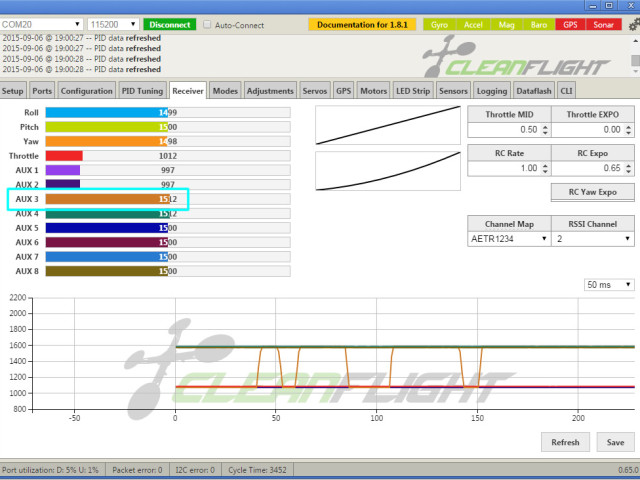Screen dimensions: 640x480
Task: Open the 115200 baud rate dropdown
Action: pos(113,24)
